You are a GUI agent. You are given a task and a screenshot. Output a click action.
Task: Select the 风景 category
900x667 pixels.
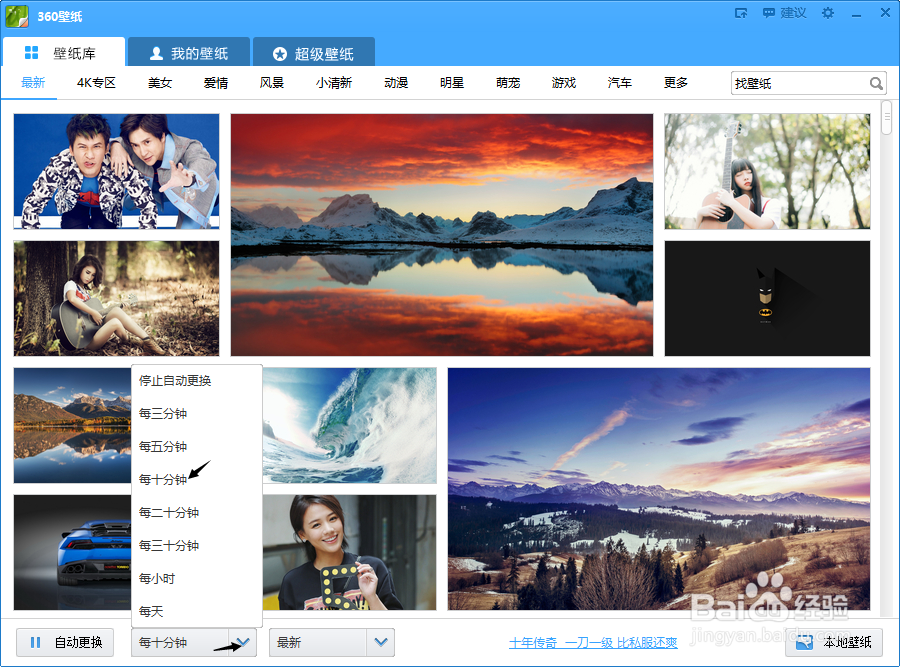point(271,83)
